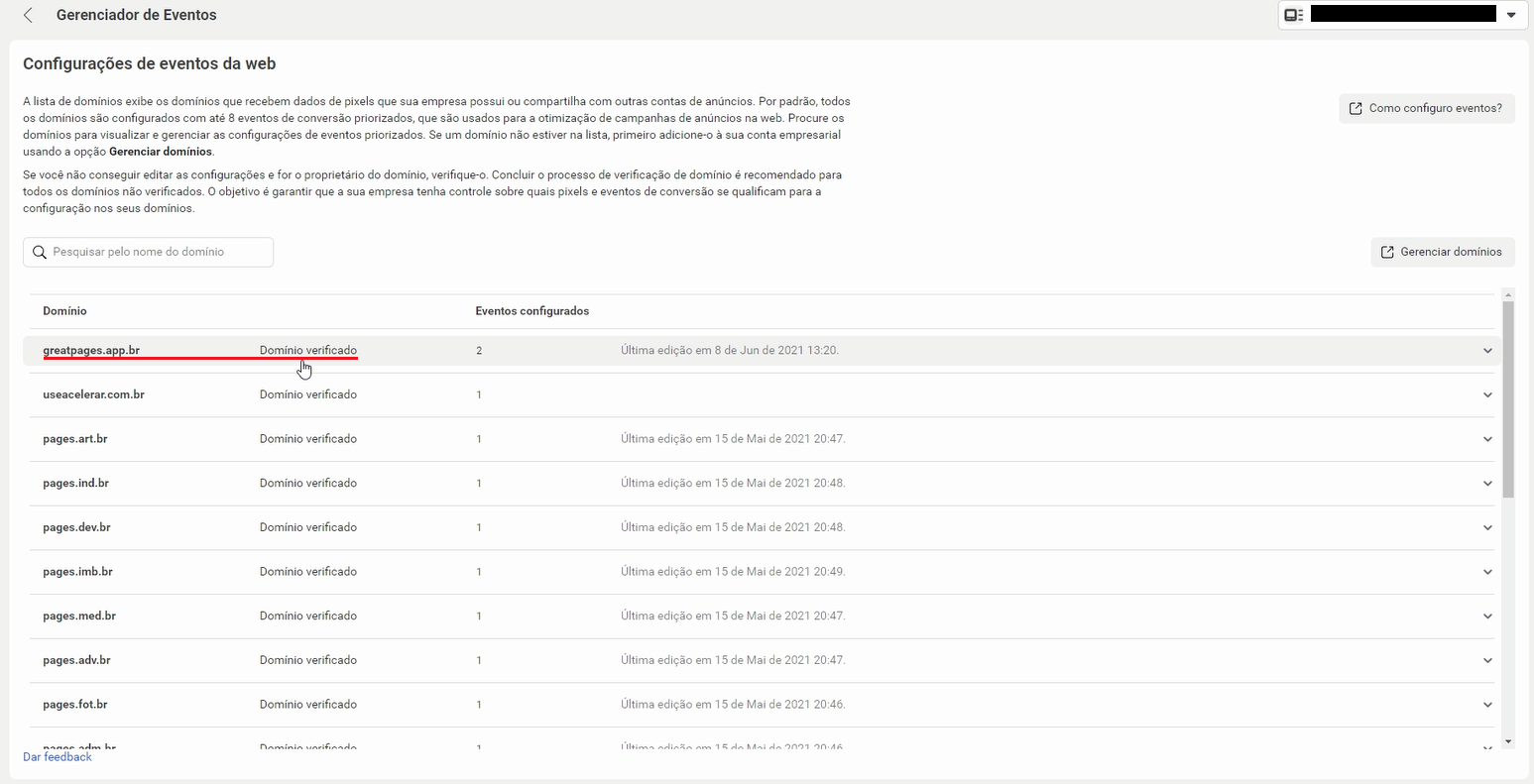Click the magnifier icon in search box

pos(40,252)
